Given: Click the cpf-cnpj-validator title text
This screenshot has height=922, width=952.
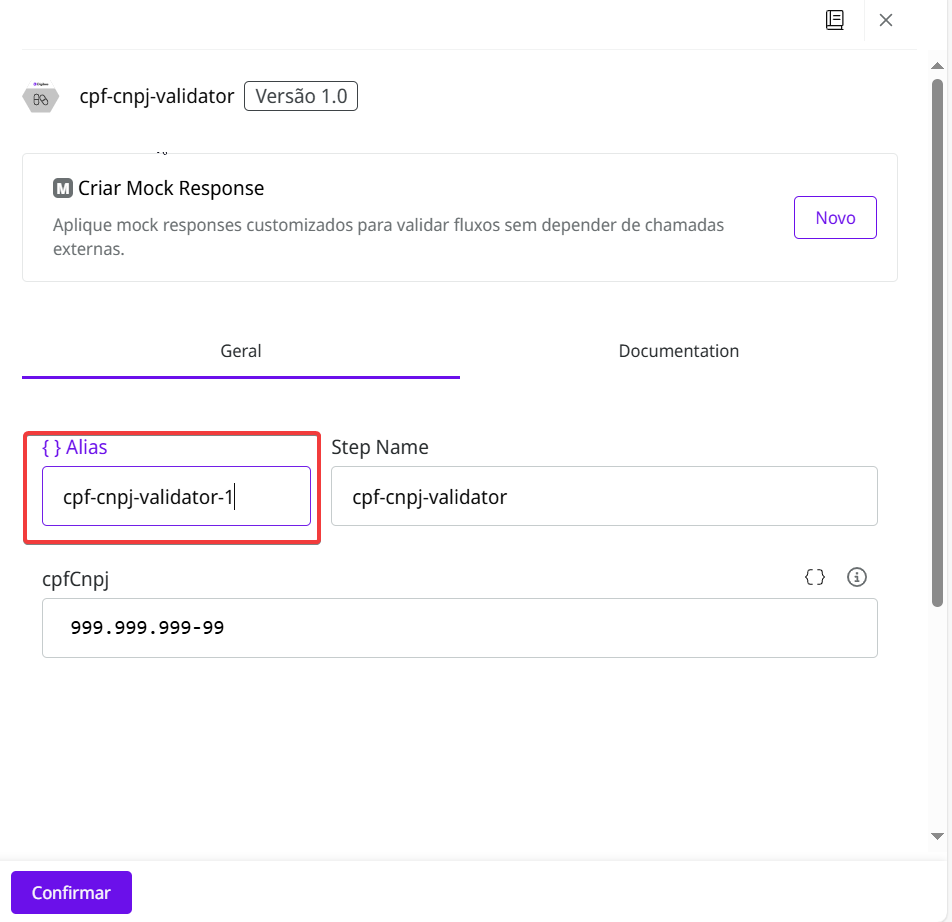Looking at the screenshot, I should pos(157,97).
